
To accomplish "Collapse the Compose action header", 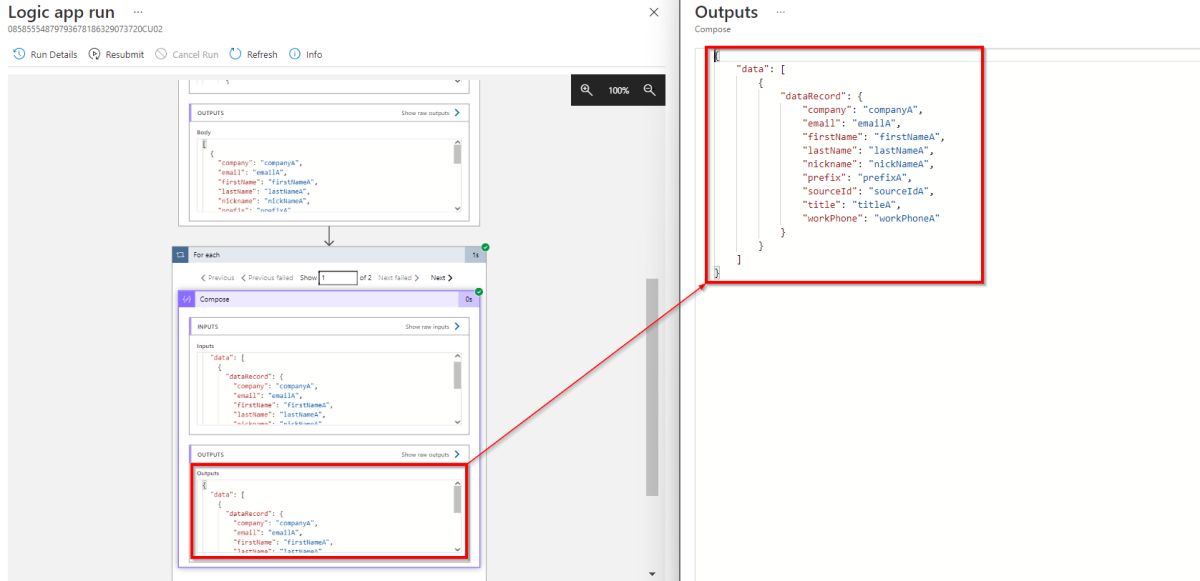I will click(x=330, y=299).
